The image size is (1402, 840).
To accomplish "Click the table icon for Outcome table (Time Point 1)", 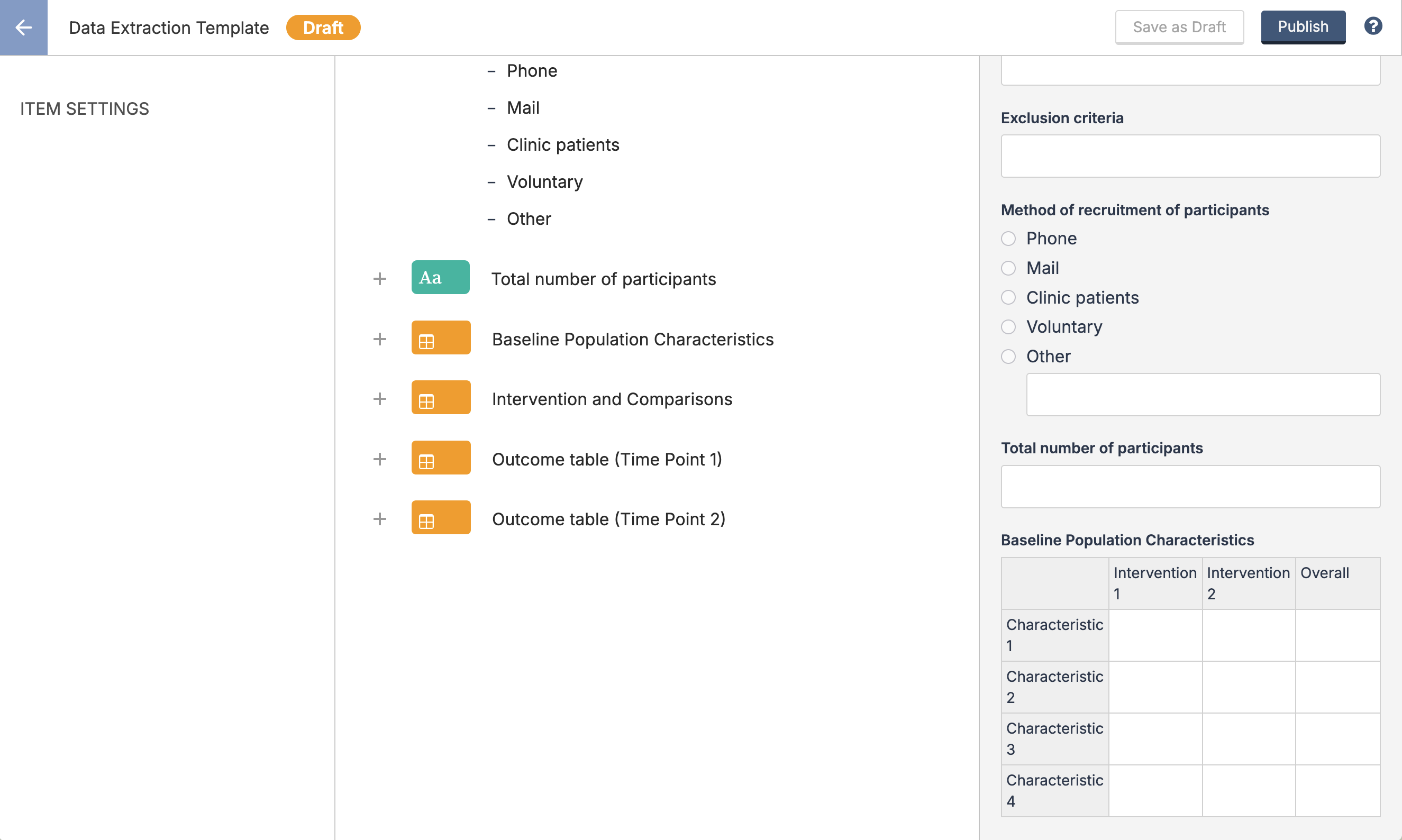I will pos(440,458).
